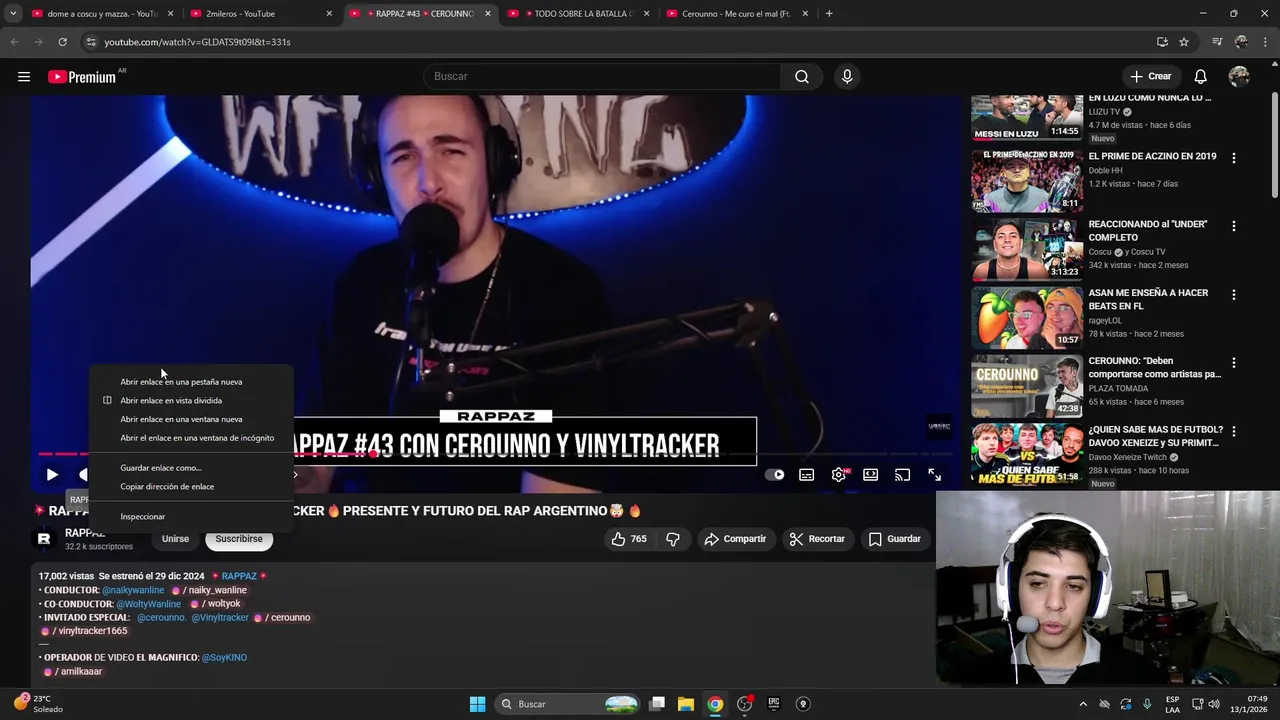Click the YouTube Buscar search field

click(x=602, y=77)
